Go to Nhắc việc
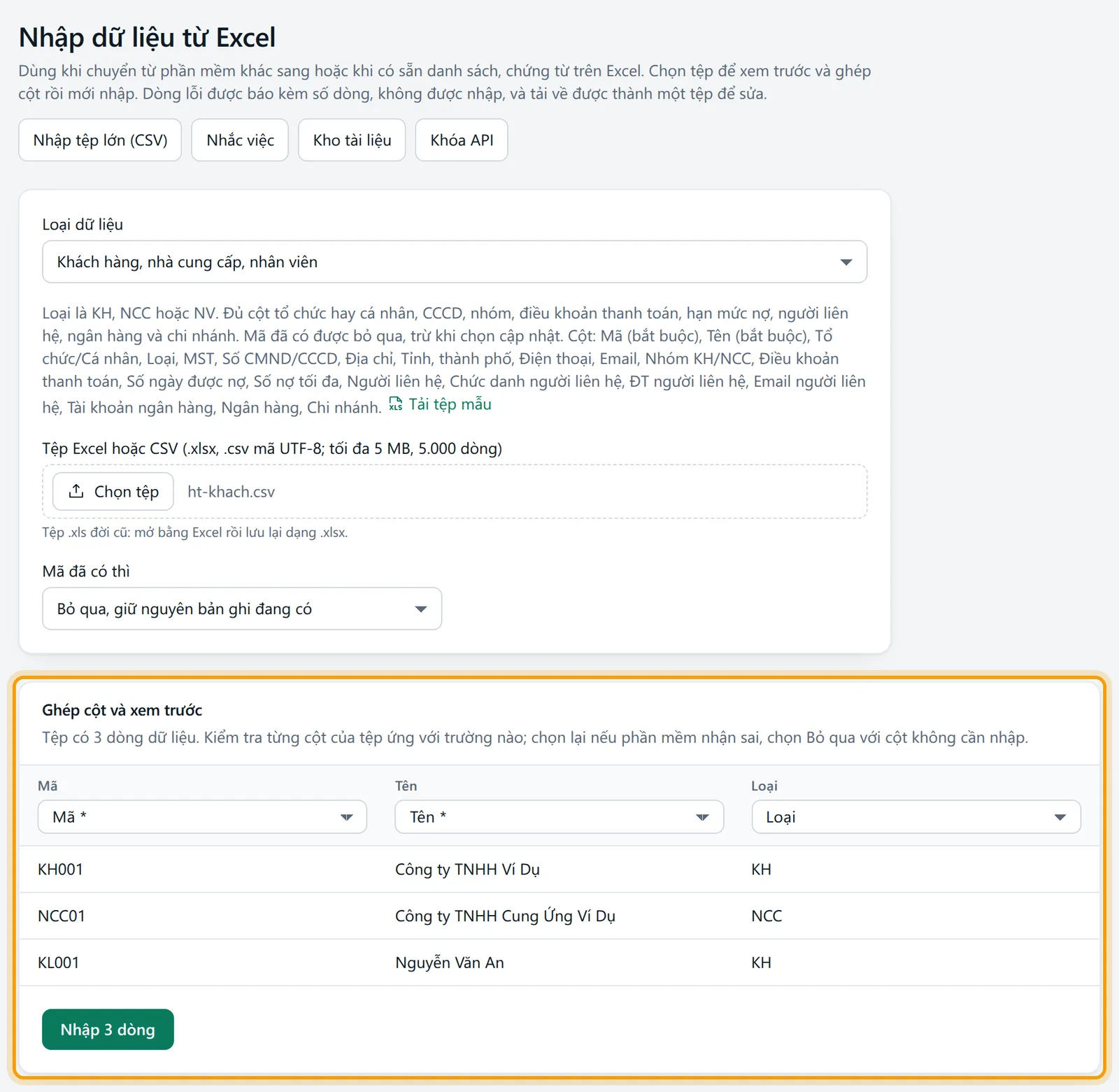The width and height of the screenshot is (1119, 1092). click(240, 140)
